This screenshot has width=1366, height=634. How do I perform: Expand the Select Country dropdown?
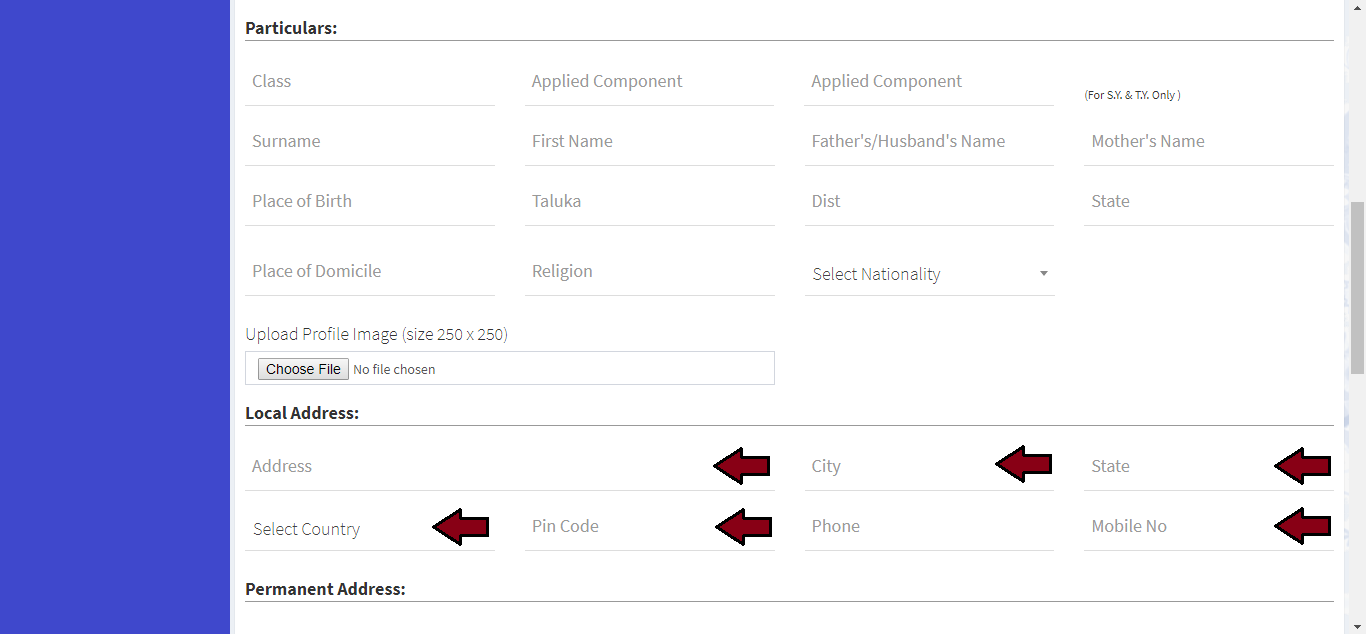(340, 529)
